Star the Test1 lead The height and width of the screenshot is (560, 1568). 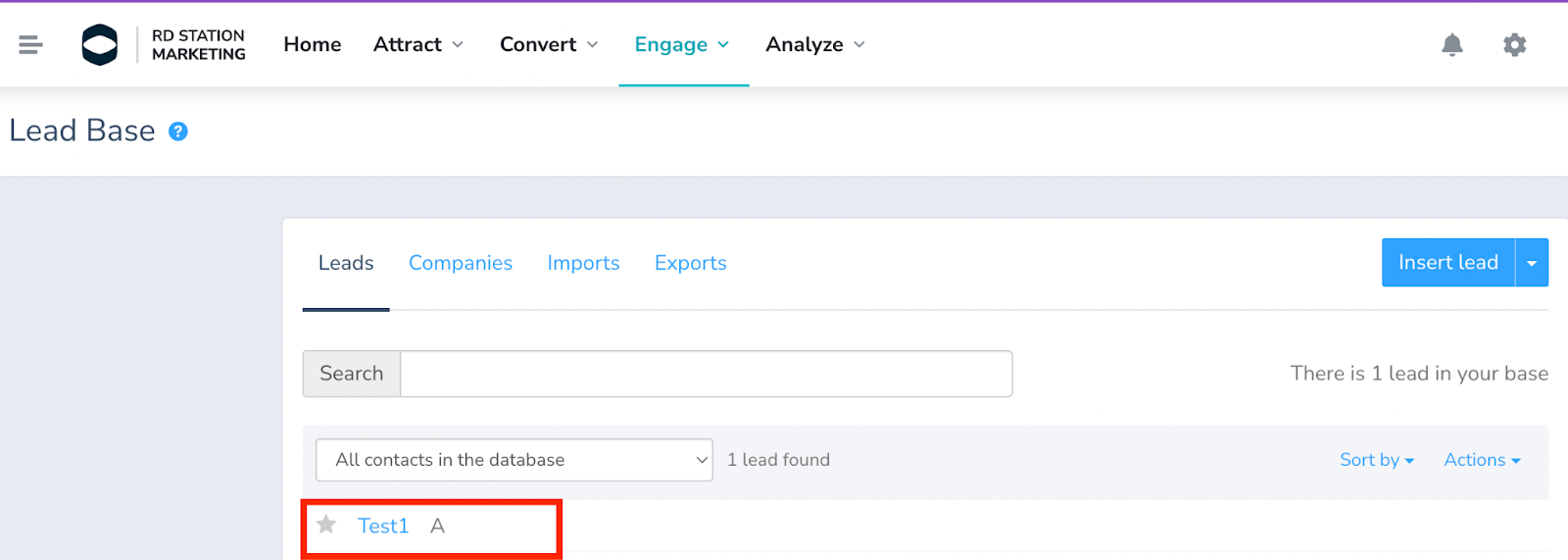point(326,526)
